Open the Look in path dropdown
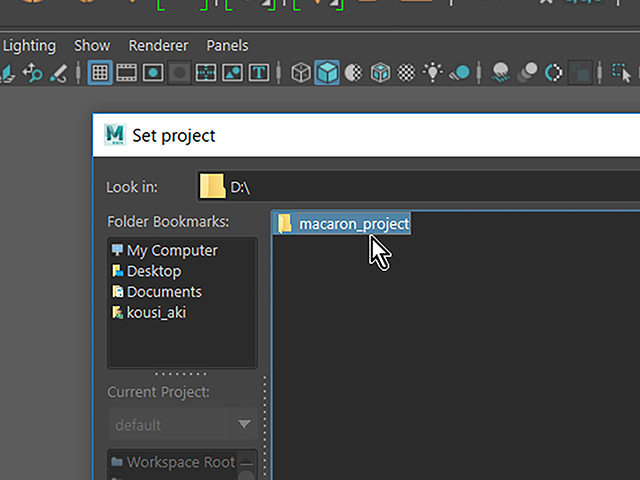The image size is (640, 480). point(418,187)
